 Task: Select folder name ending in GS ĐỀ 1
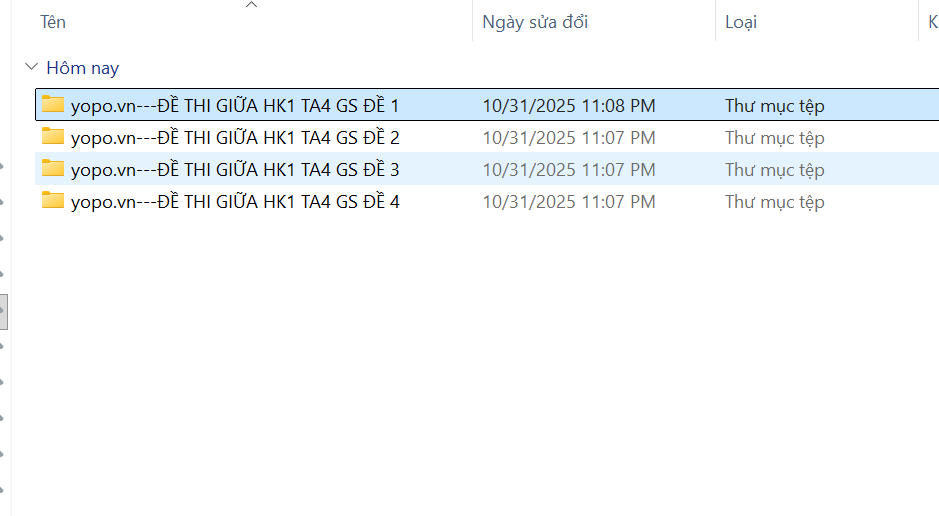point(235,105)
